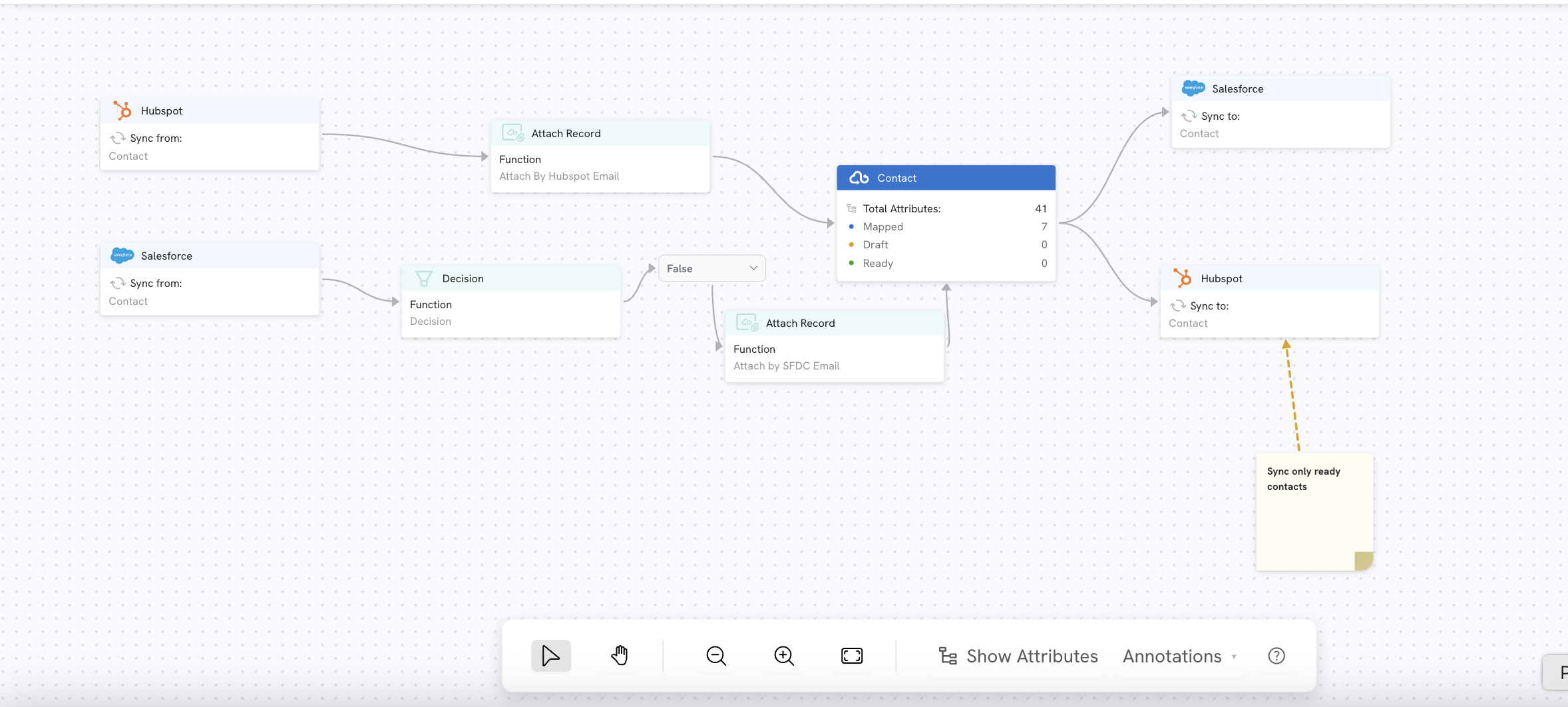This screenshot has height=707, width=1568.
Task: Open the Salesforce Sync to Contact node
Action: [x=1280, y=112]
